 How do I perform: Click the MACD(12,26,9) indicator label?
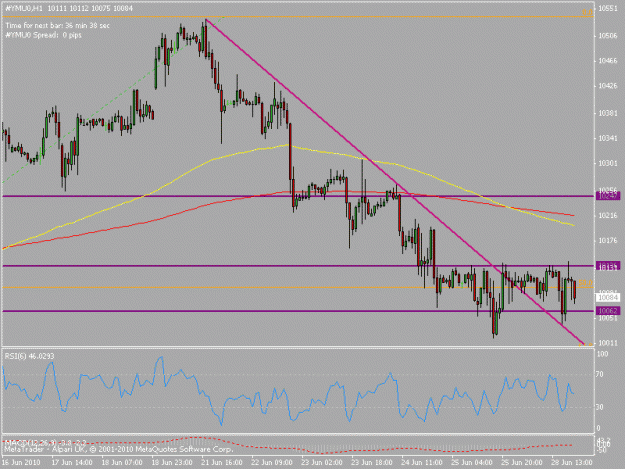(45, 443)
